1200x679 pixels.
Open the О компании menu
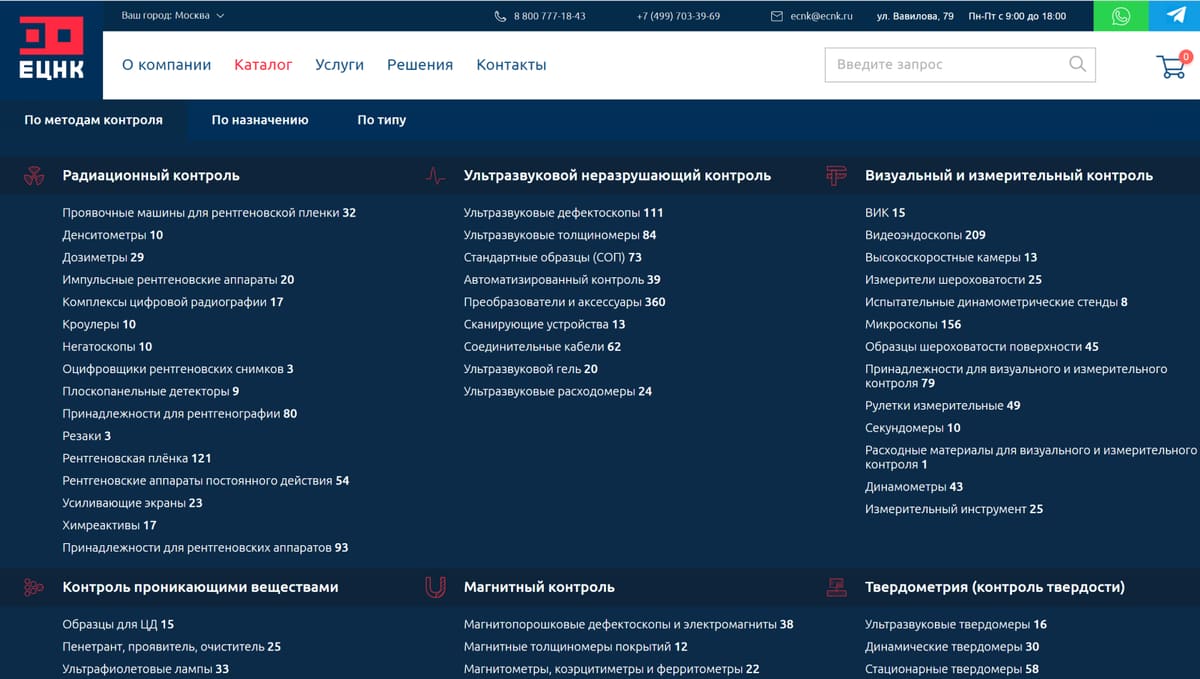tap(166, 65)
